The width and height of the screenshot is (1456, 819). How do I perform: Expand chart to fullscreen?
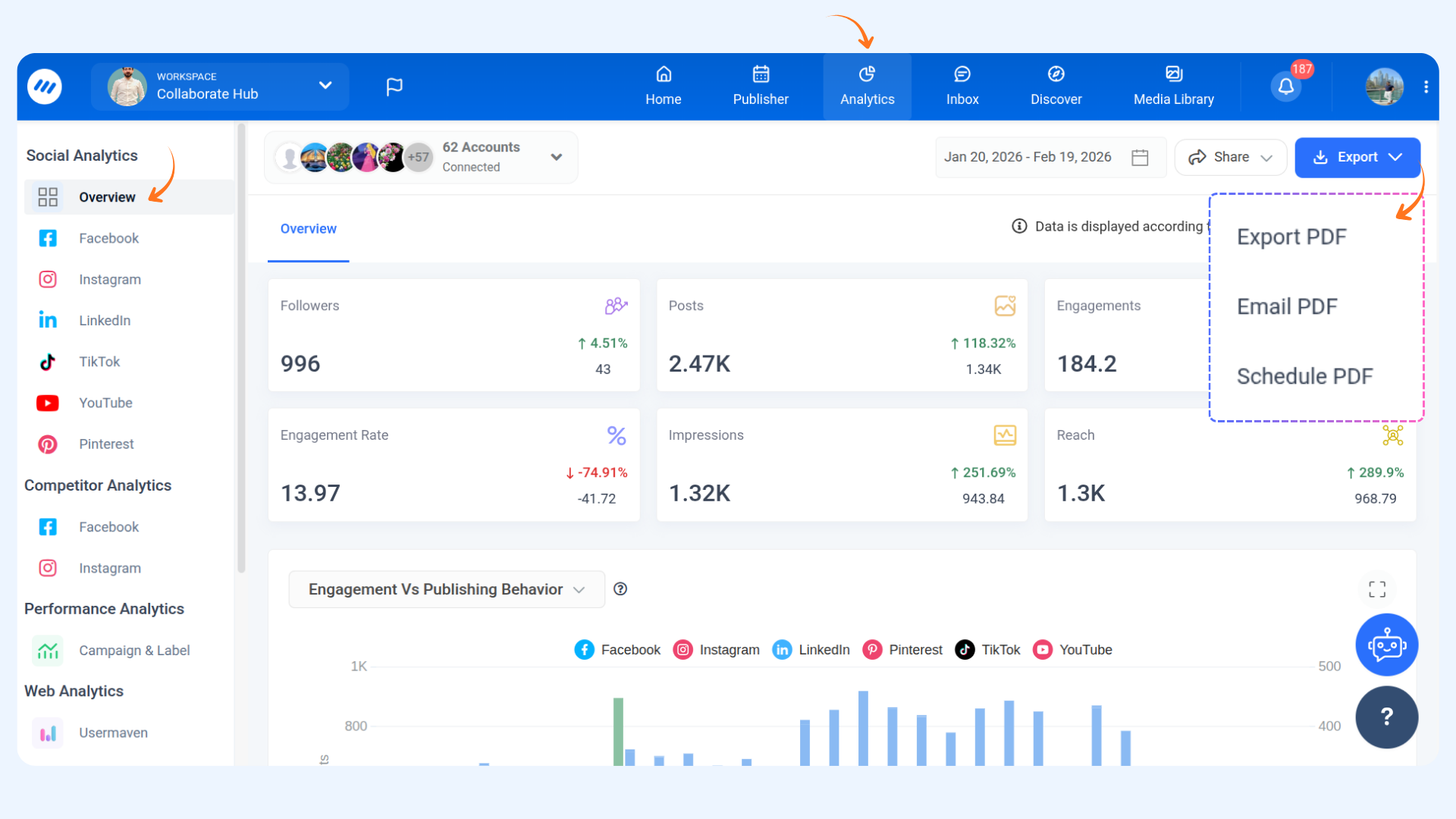pyautogui.click(x=1377, y=589)
